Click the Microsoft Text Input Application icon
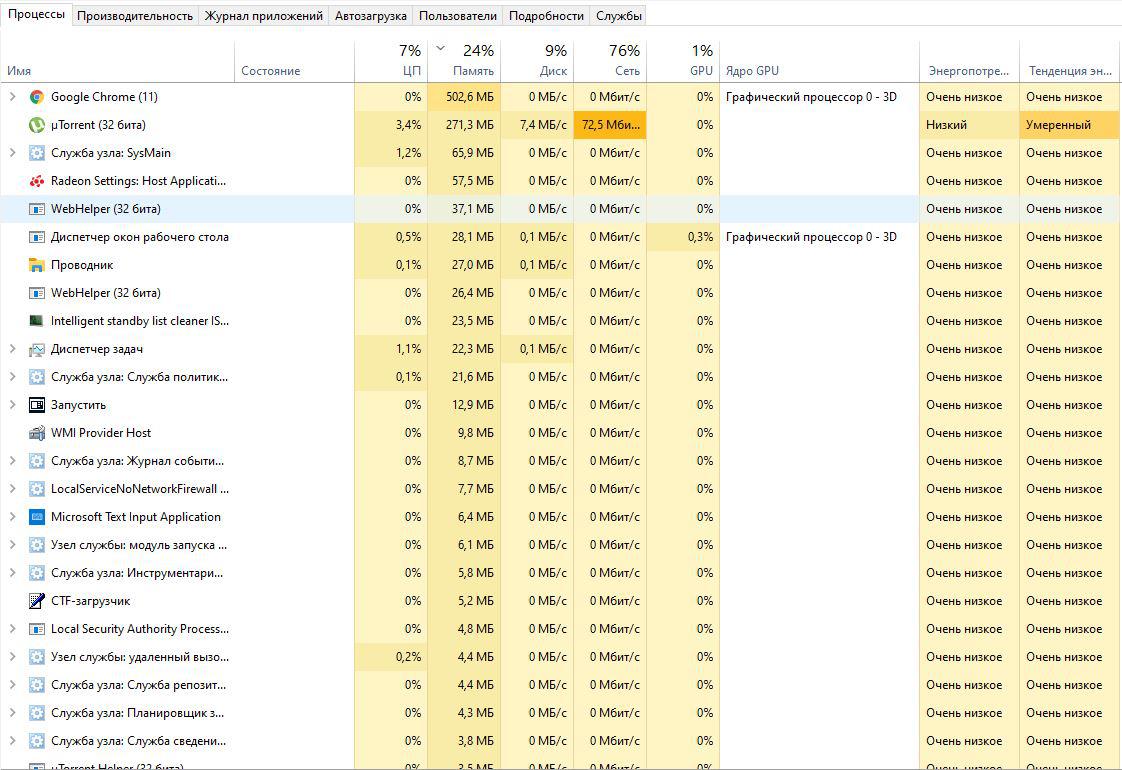The width and height of the screenshot is (1122, 770). [x=37, y=517]
